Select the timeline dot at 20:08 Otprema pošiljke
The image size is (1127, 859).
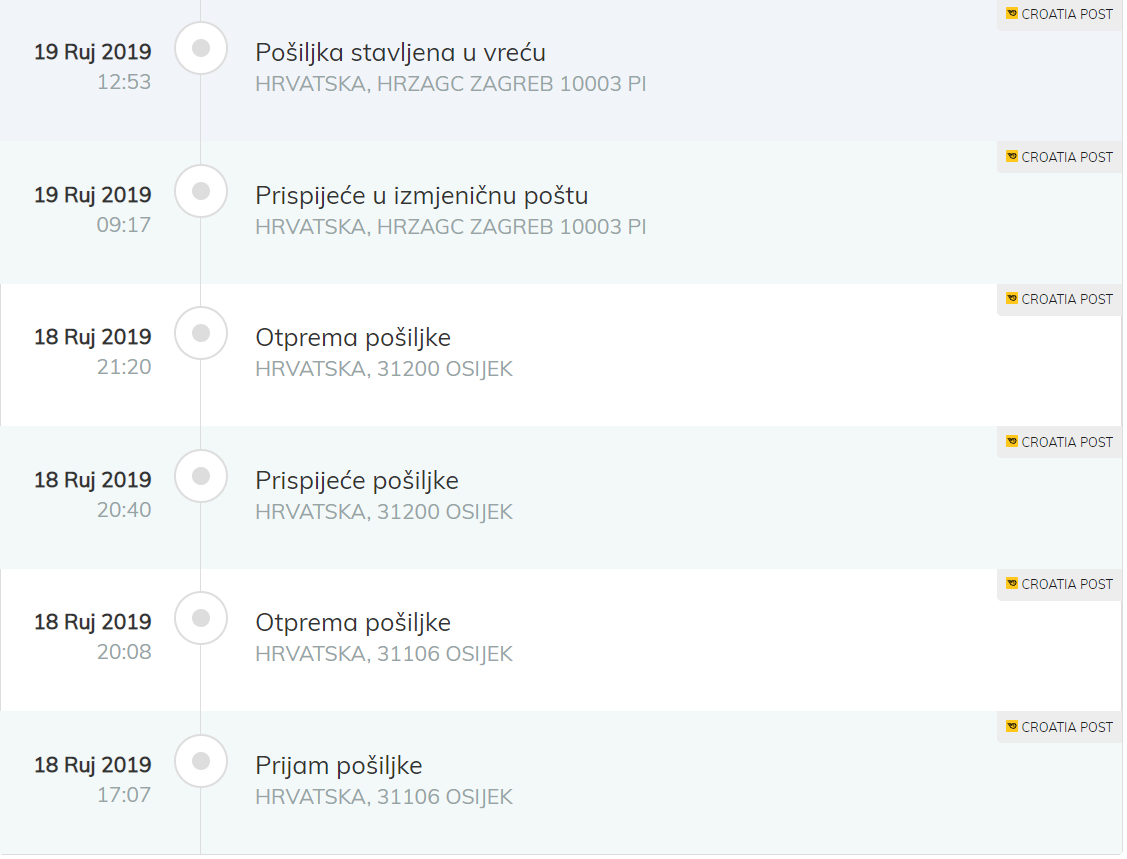(201, 618)
